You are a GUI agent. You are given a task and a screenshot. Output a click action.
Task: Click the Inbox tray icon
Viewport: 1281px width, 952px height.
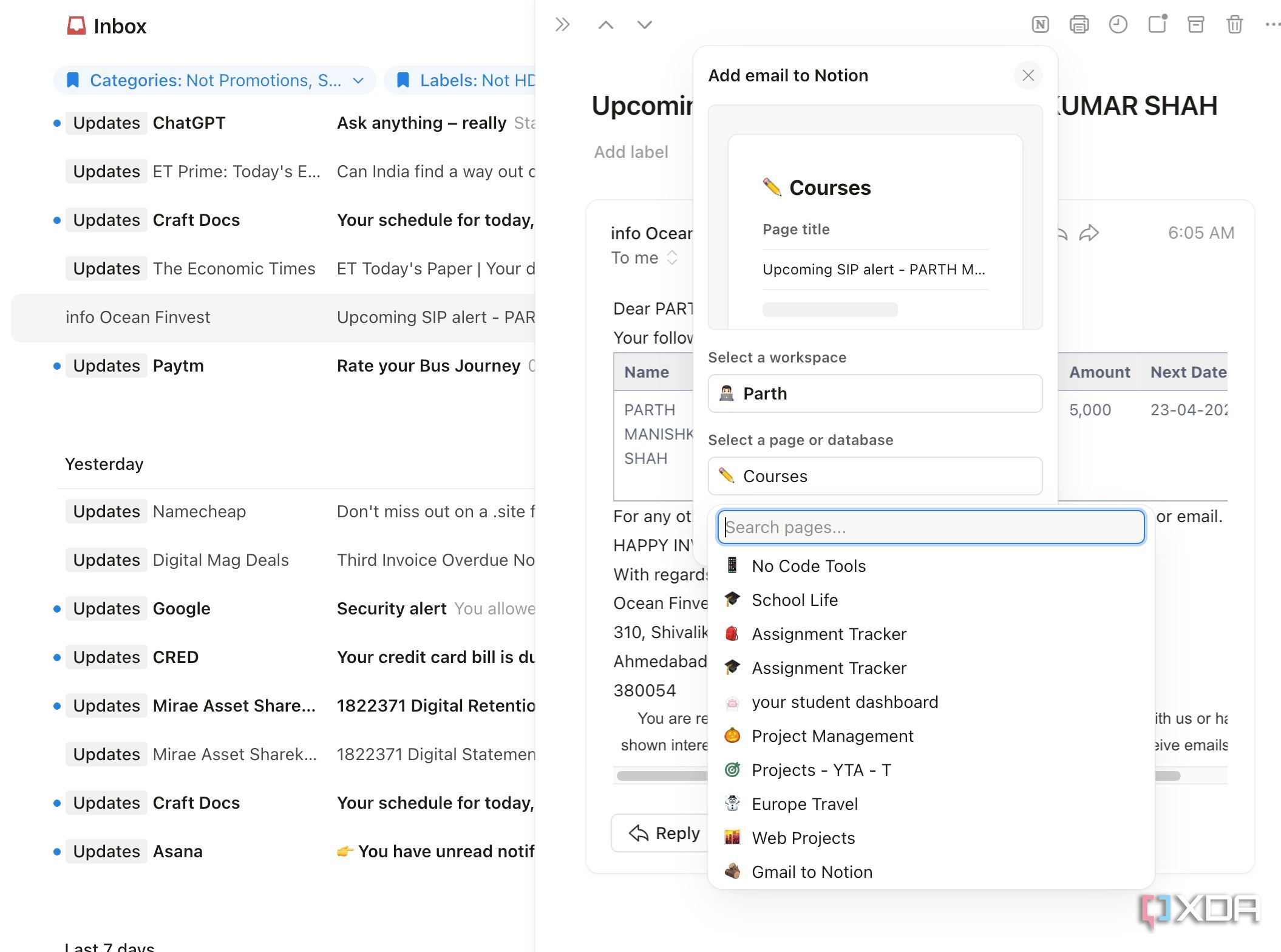[x=76, y=25]
